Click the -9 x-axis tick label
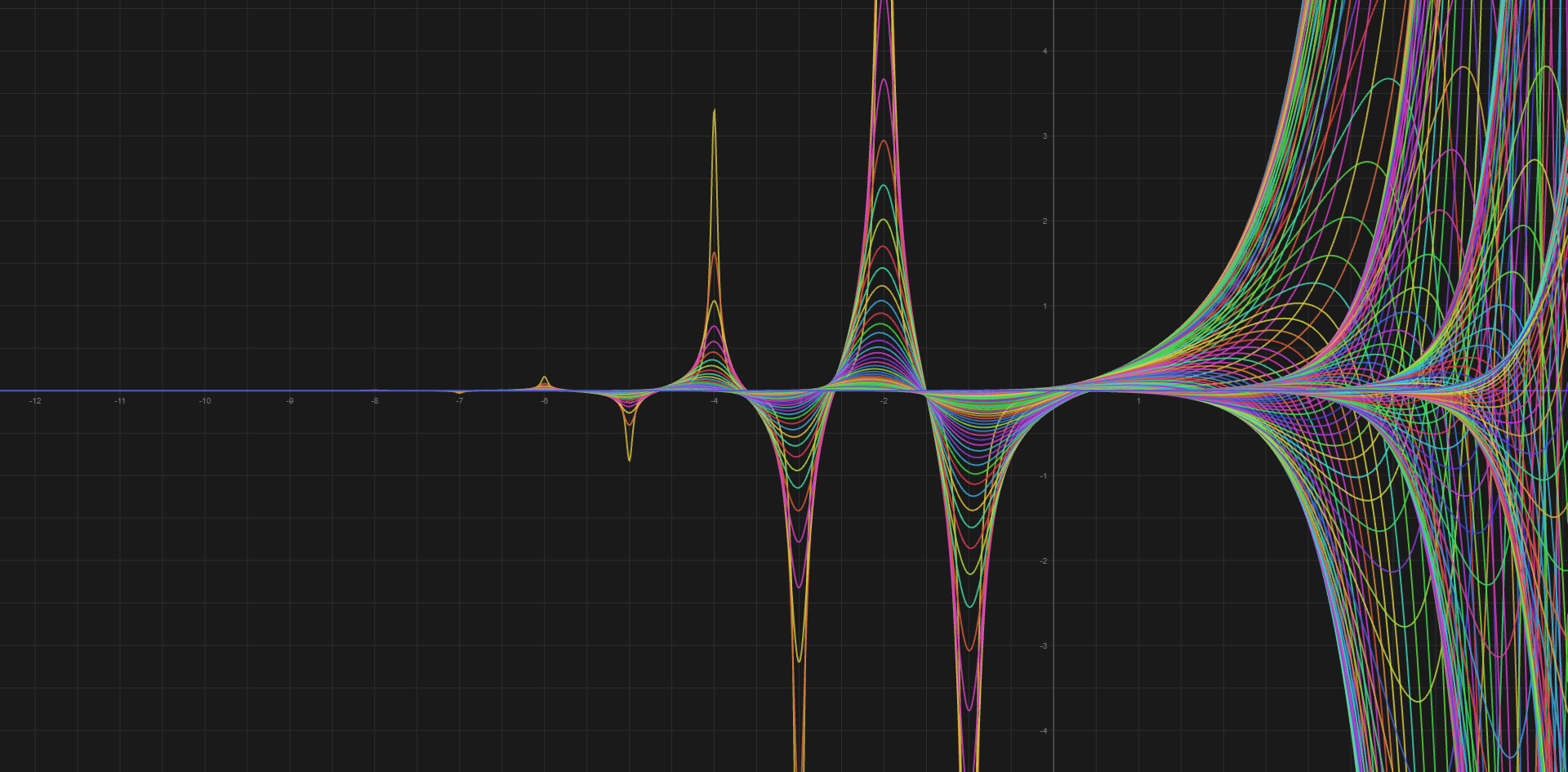The image size is (1568, 772). tap(290, 401)
